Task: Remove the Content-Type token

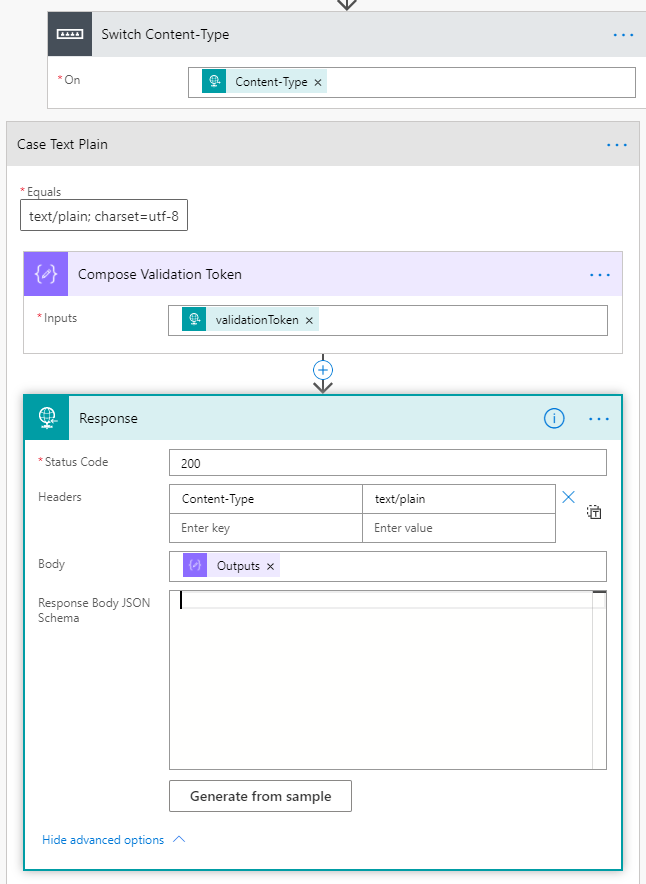Action: tap(318, 82)
